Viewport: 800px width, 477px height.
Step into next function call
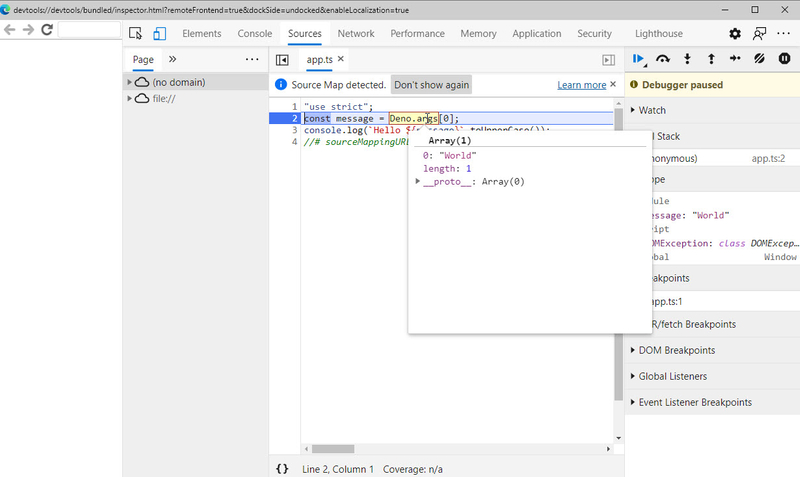click(687, 59)
